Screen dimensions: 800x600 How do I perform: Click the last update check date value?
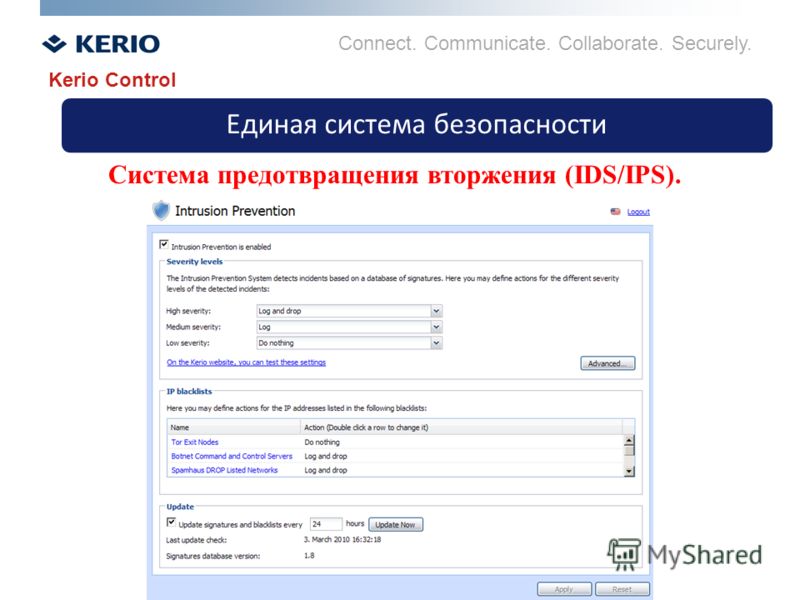coord(342,539)
